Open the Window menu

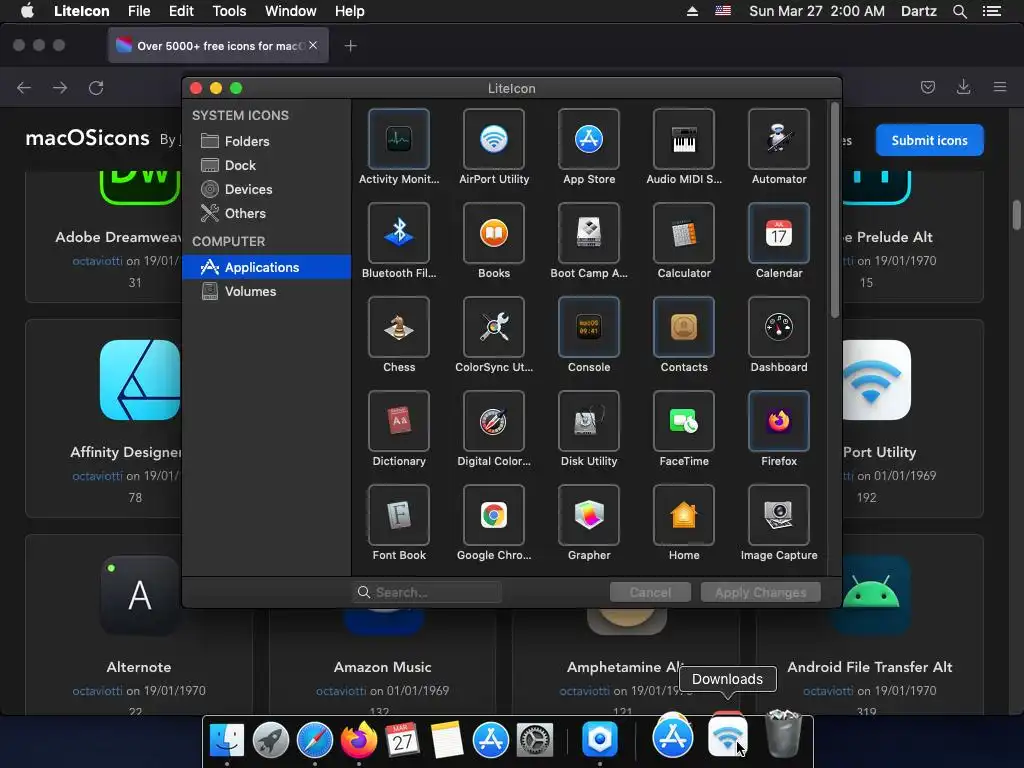pos(291,11)
